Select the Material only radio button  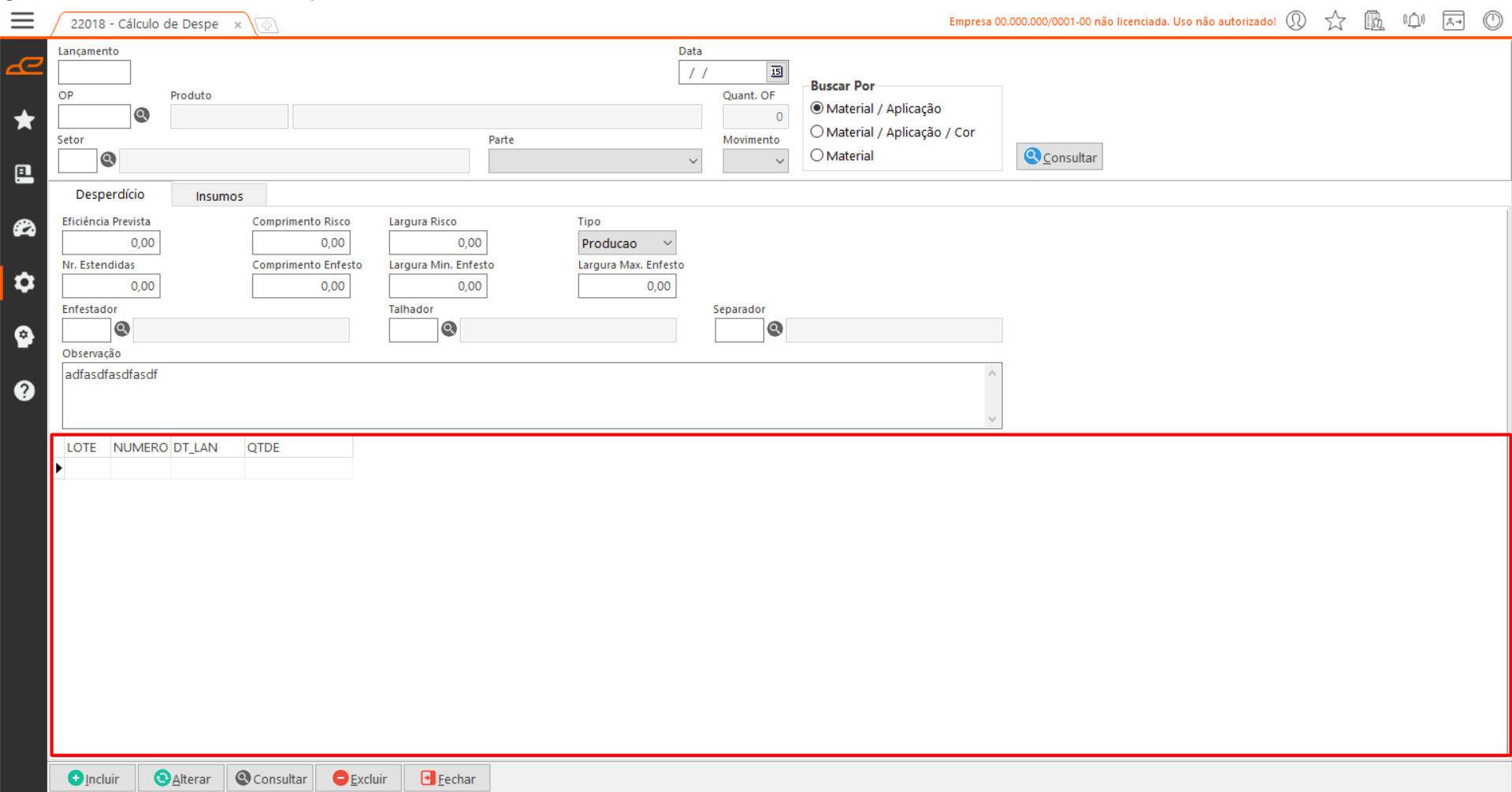(x=817, y=155)
